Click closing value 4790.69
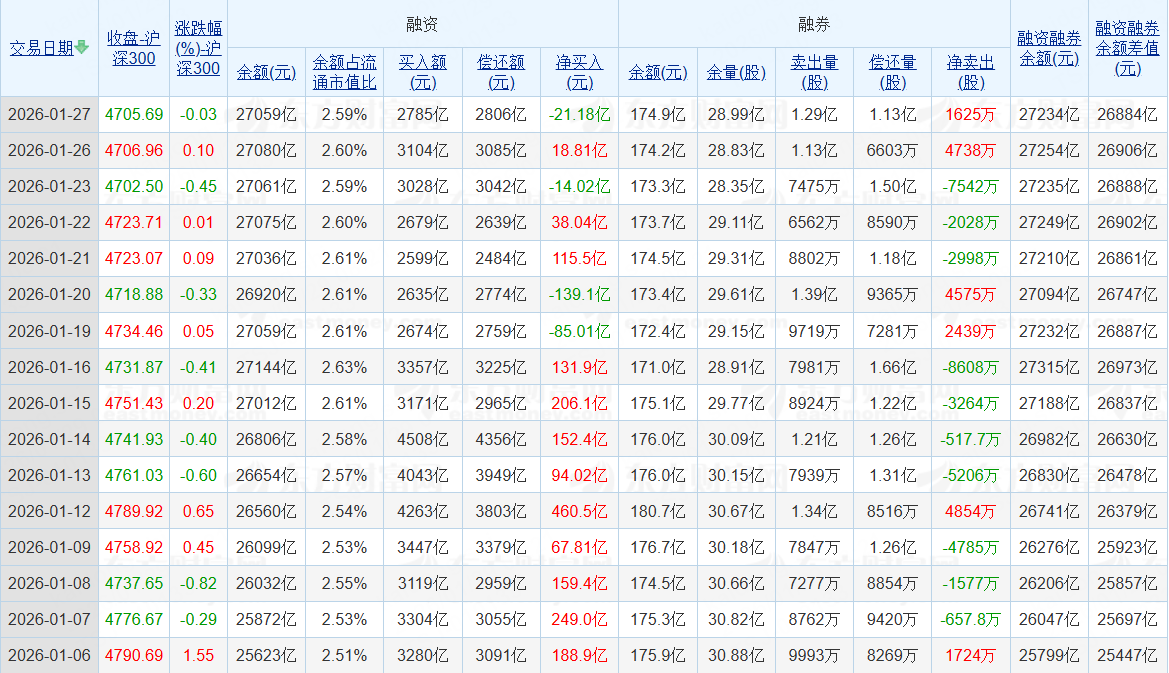This screenshot has height=673, width=1169. point(133,655)
